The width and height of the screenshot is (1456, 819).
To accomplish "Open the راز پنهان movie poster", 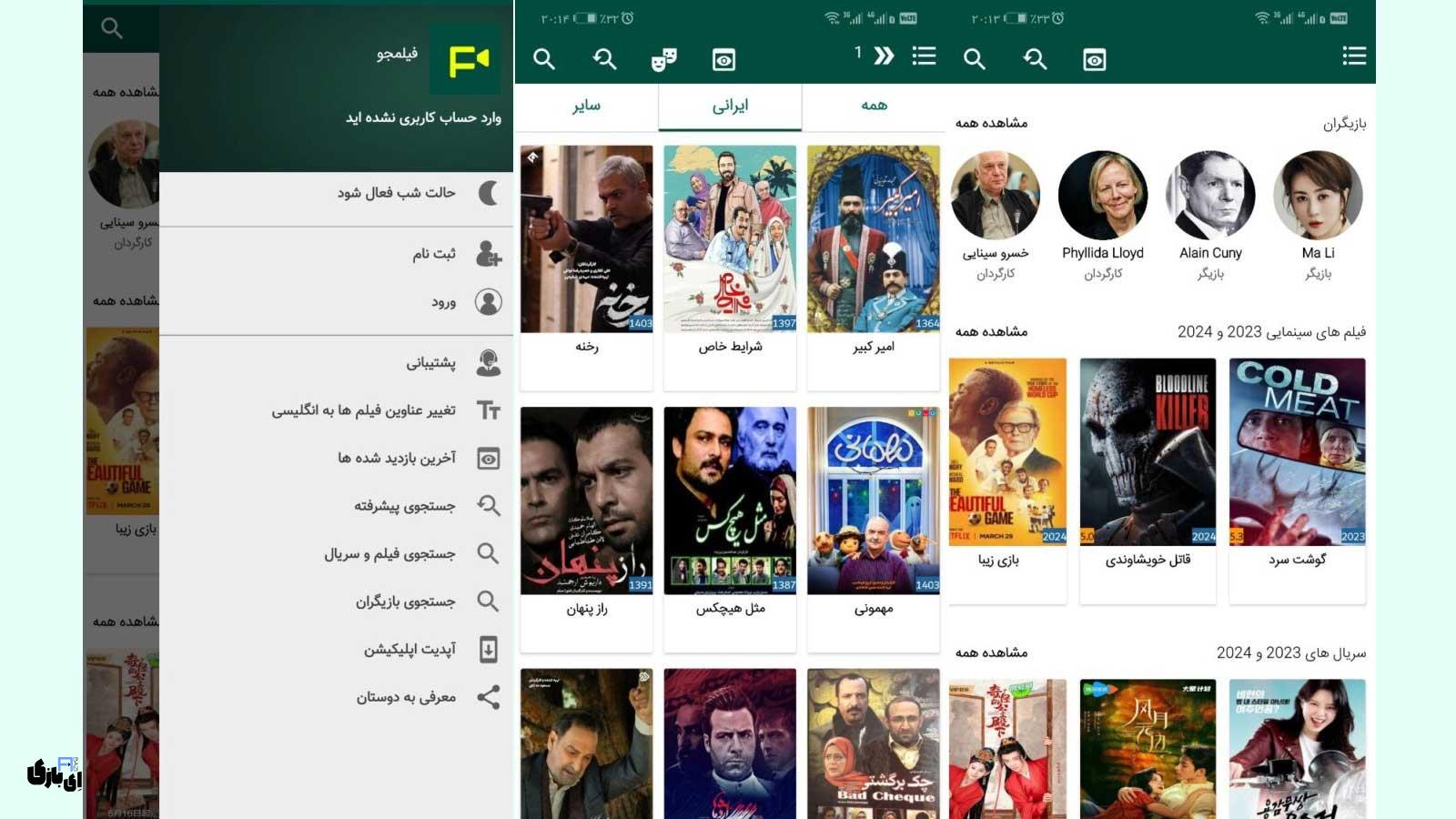I will 587,500.
